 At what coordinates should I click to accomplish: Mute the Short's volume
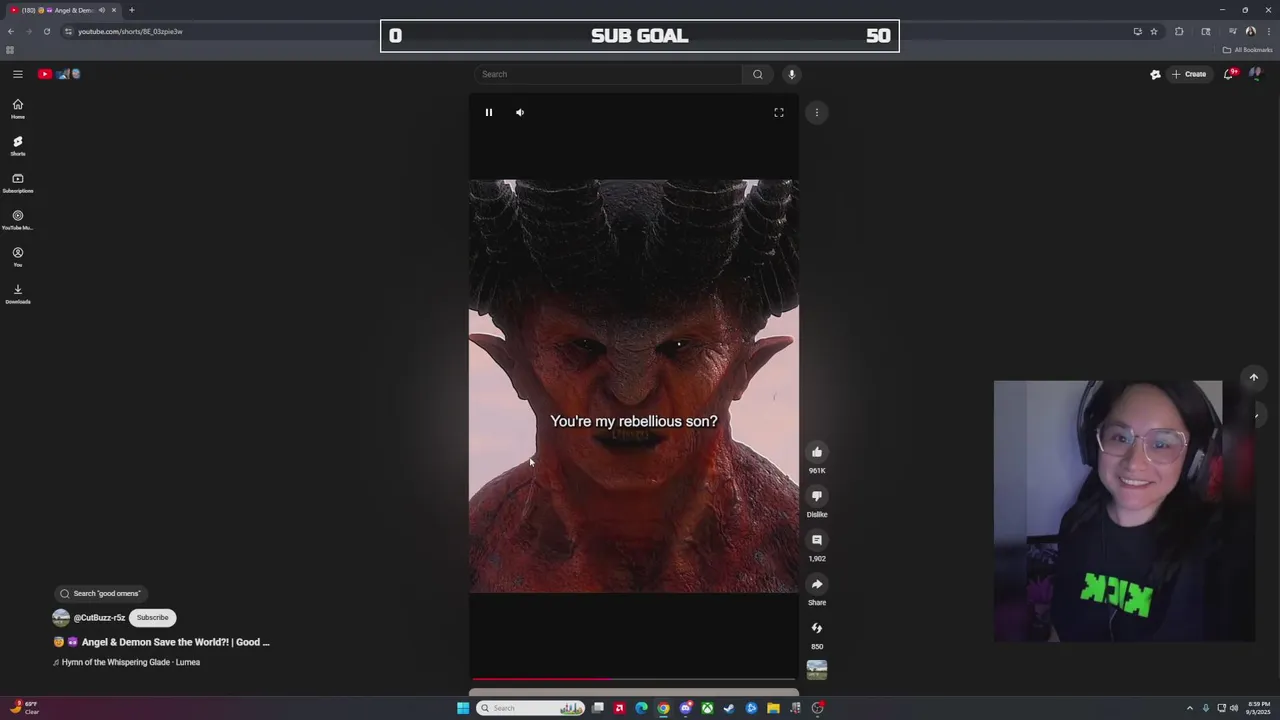tap(520, 112)
